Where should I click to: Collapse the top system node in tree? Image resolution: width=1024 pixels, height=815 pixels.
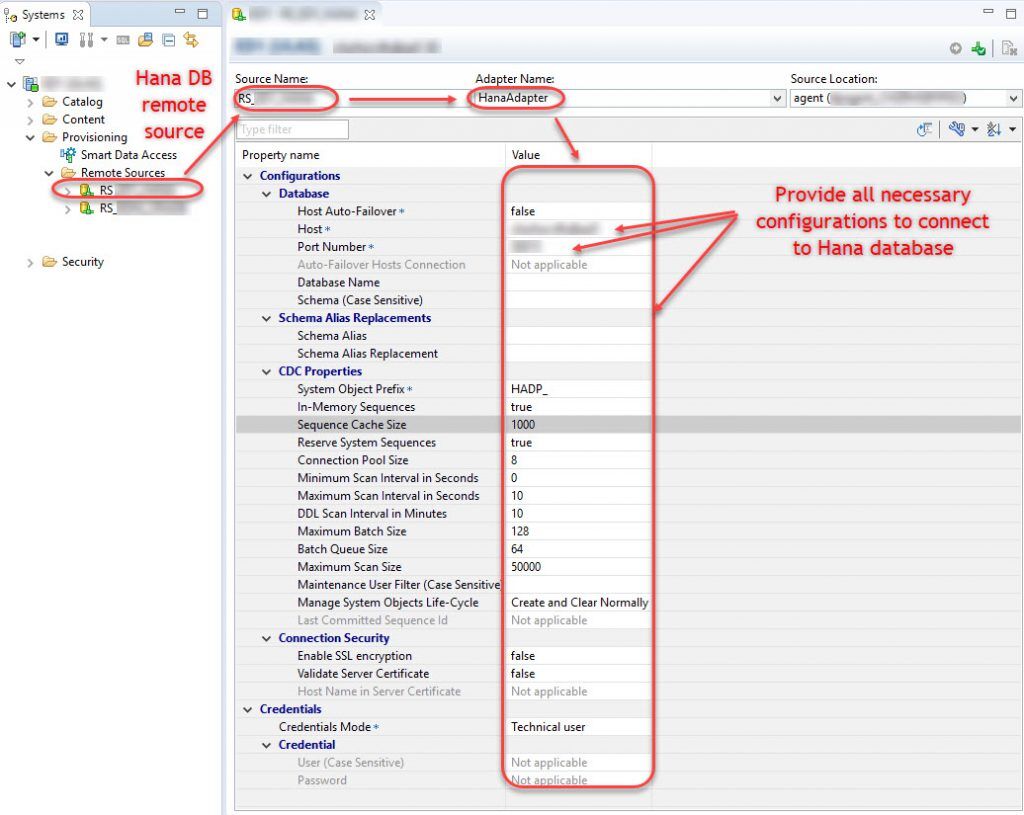coord(11,84)
